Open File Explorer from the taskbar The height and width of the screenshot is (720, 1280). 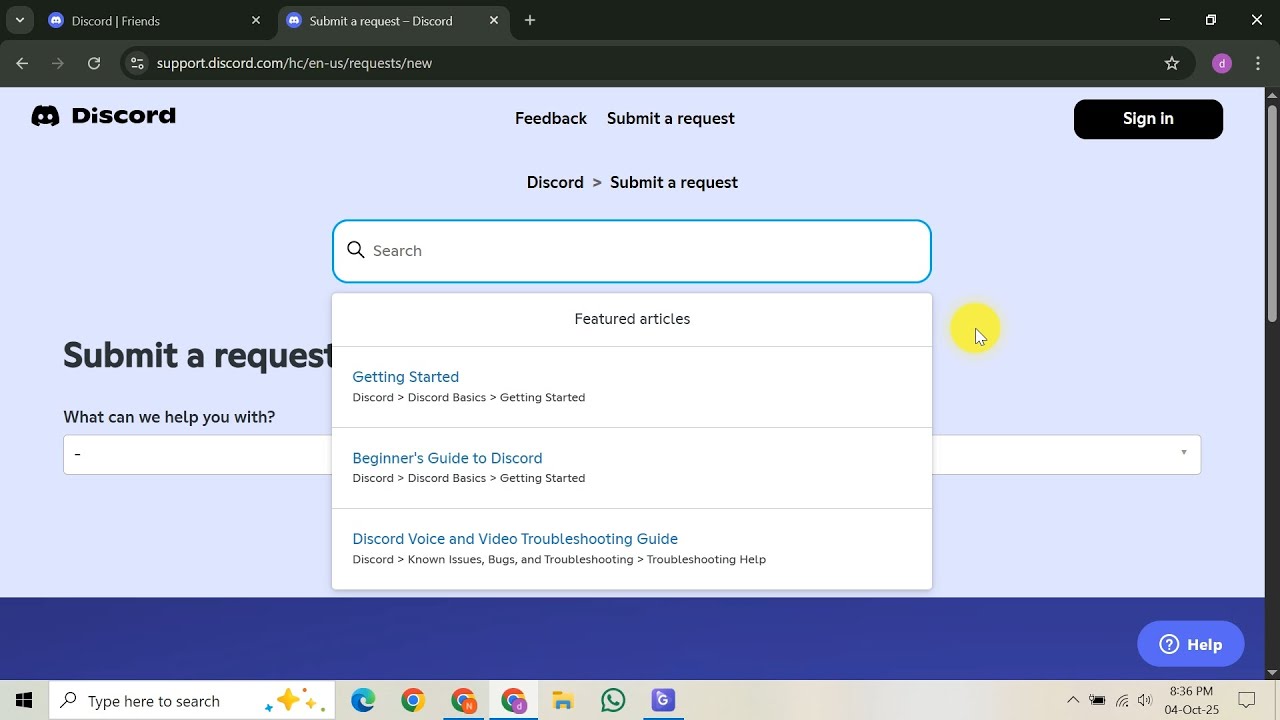pos(563,701)
